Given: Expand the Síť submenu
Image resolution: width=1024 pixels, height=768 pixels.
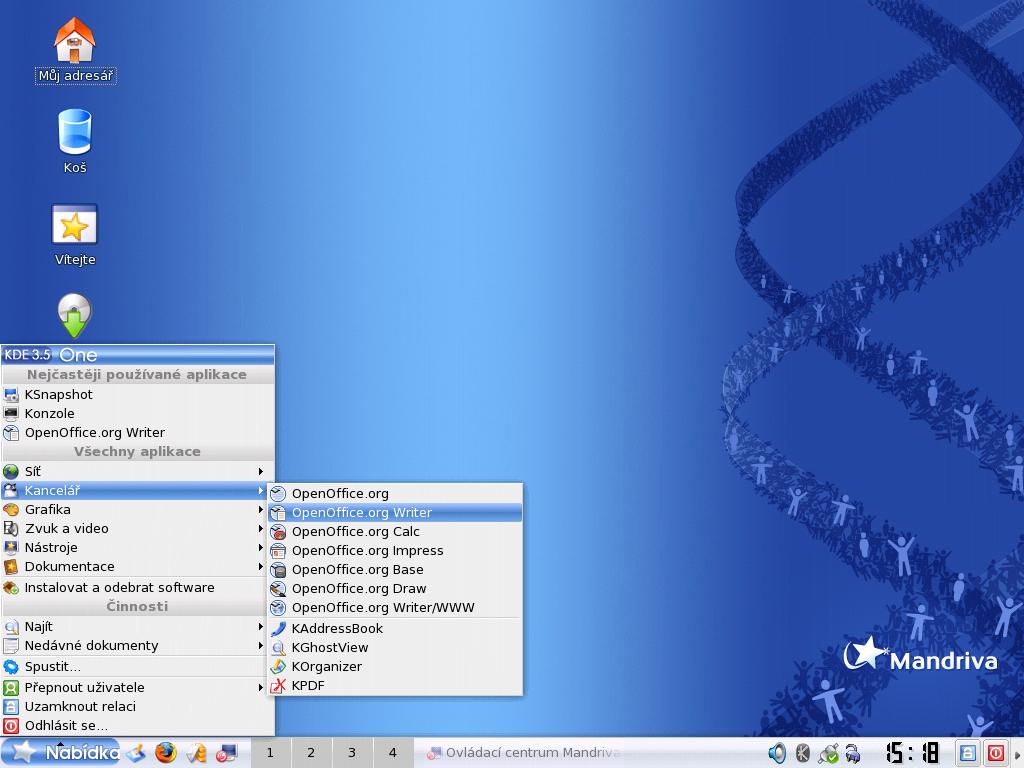Looking at the screenshot, I should tap(138, 471).
